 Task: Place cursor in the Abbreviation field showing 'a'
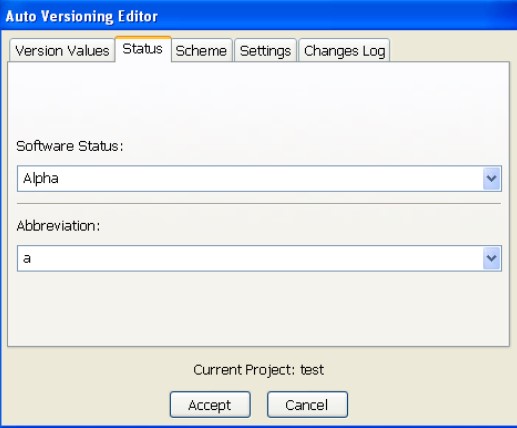[250, 258]
